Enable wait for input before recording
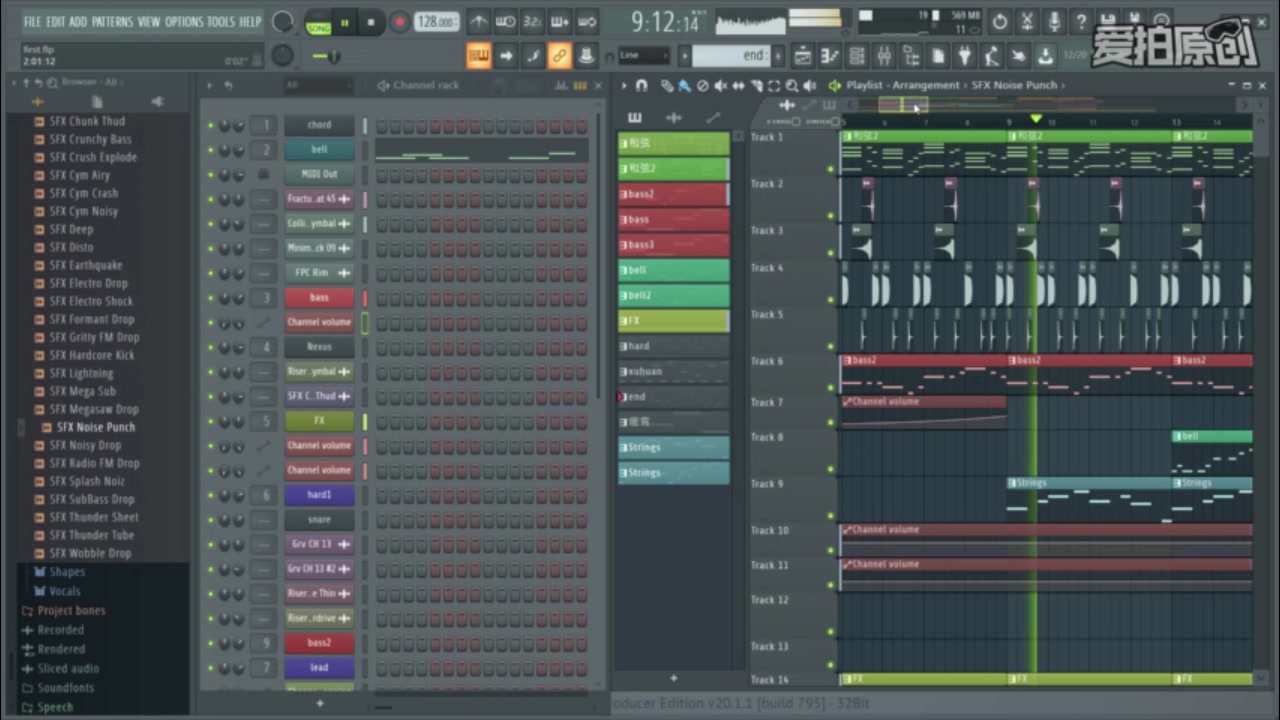This screenshot has height=720, width=1280. 506,21
